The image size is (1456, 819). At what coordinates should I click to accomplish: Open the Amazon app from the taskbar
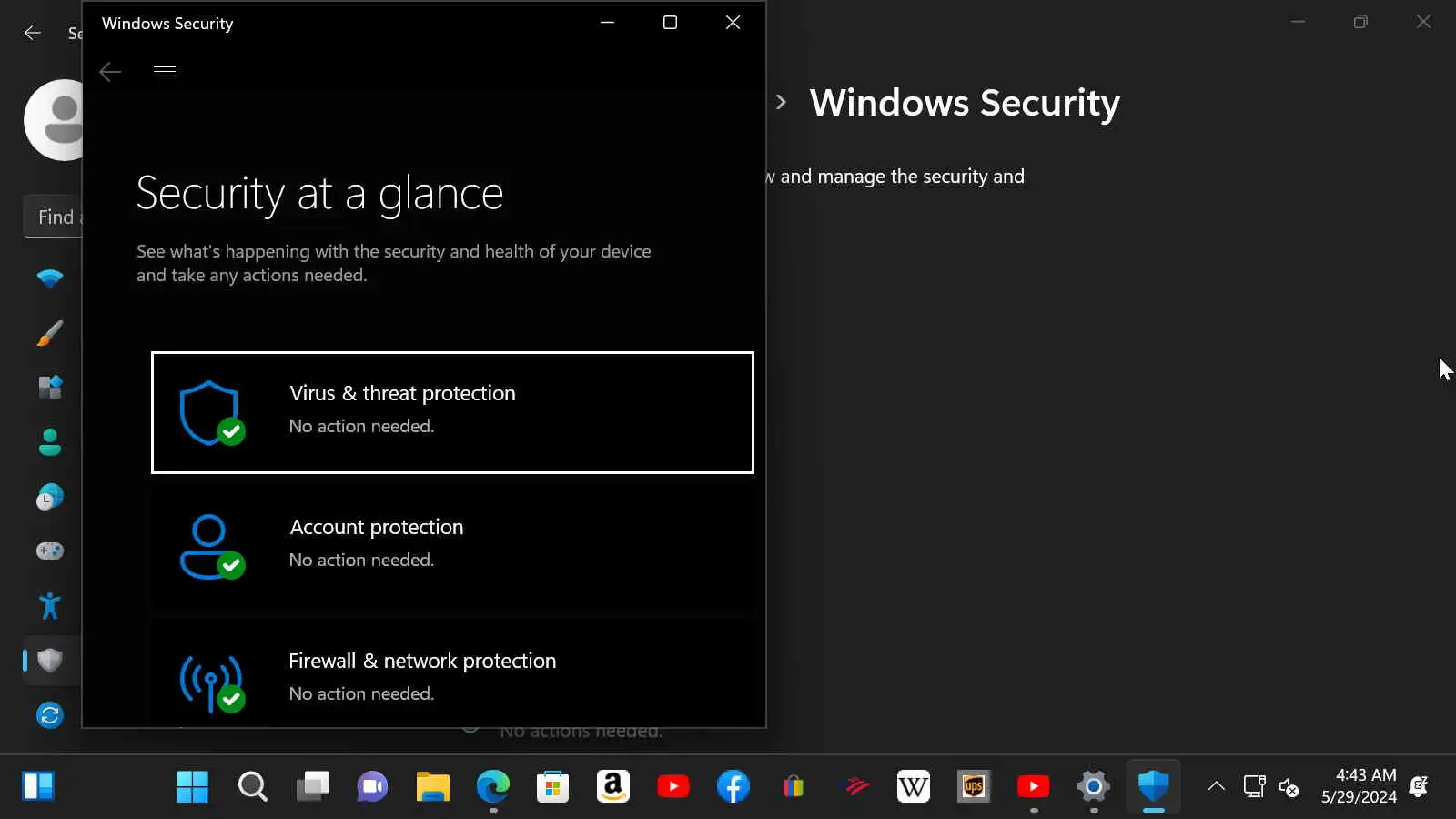[x=612, y=786]
